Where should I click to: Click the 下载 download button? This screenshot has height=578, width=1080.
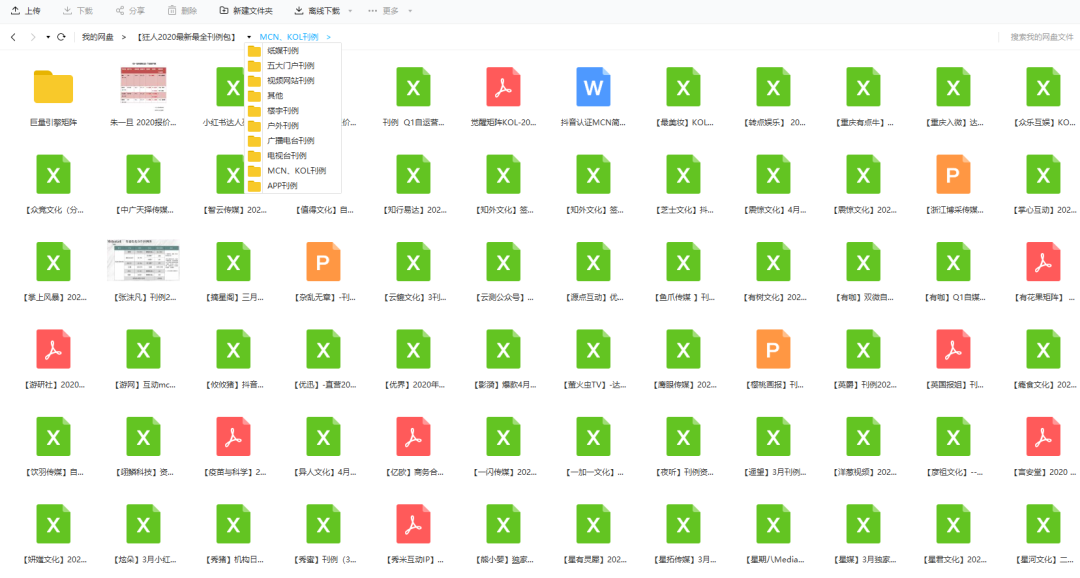77,11
